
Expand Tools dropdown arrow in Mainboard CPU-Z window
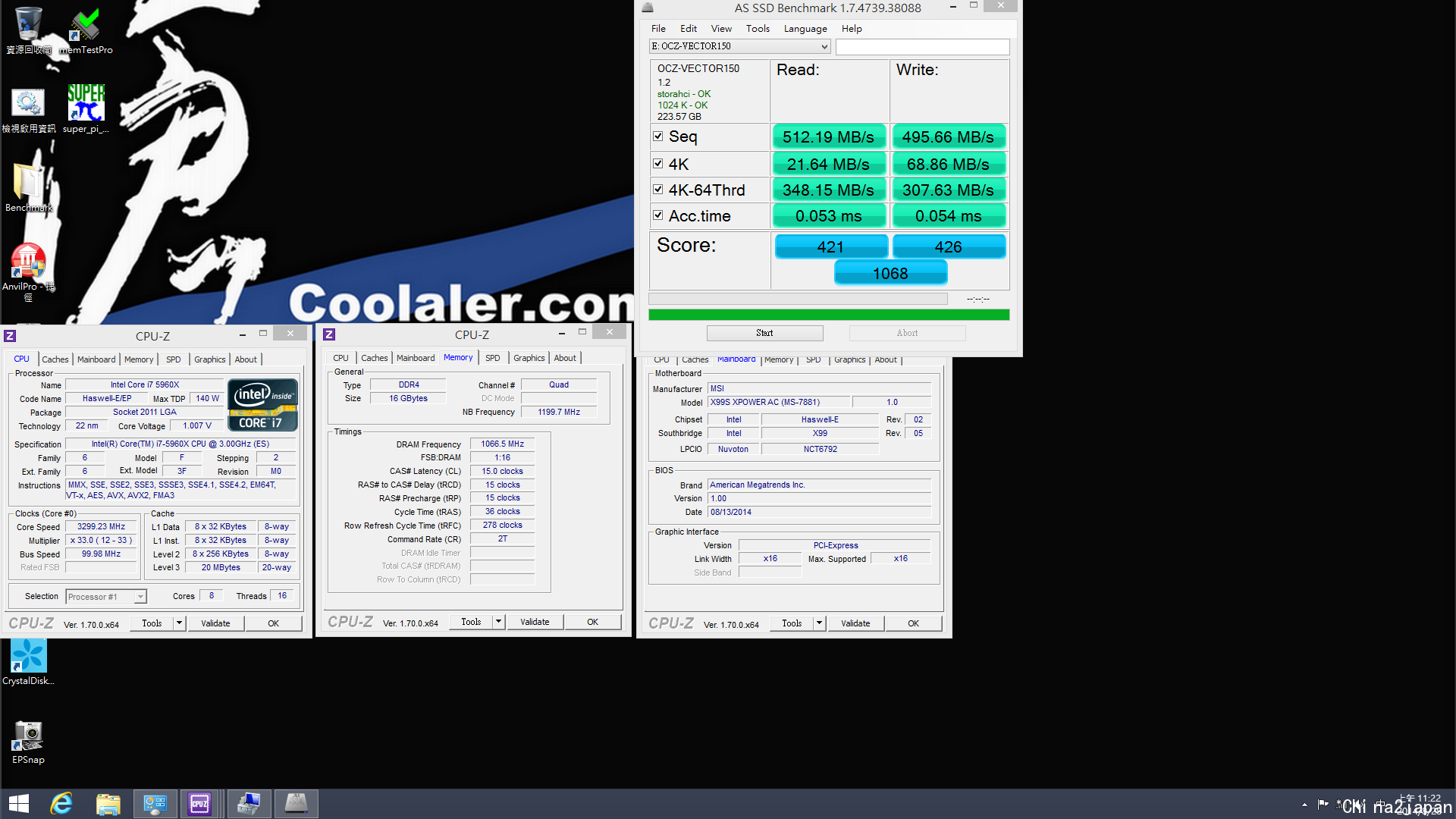click(x=819, y=623)
